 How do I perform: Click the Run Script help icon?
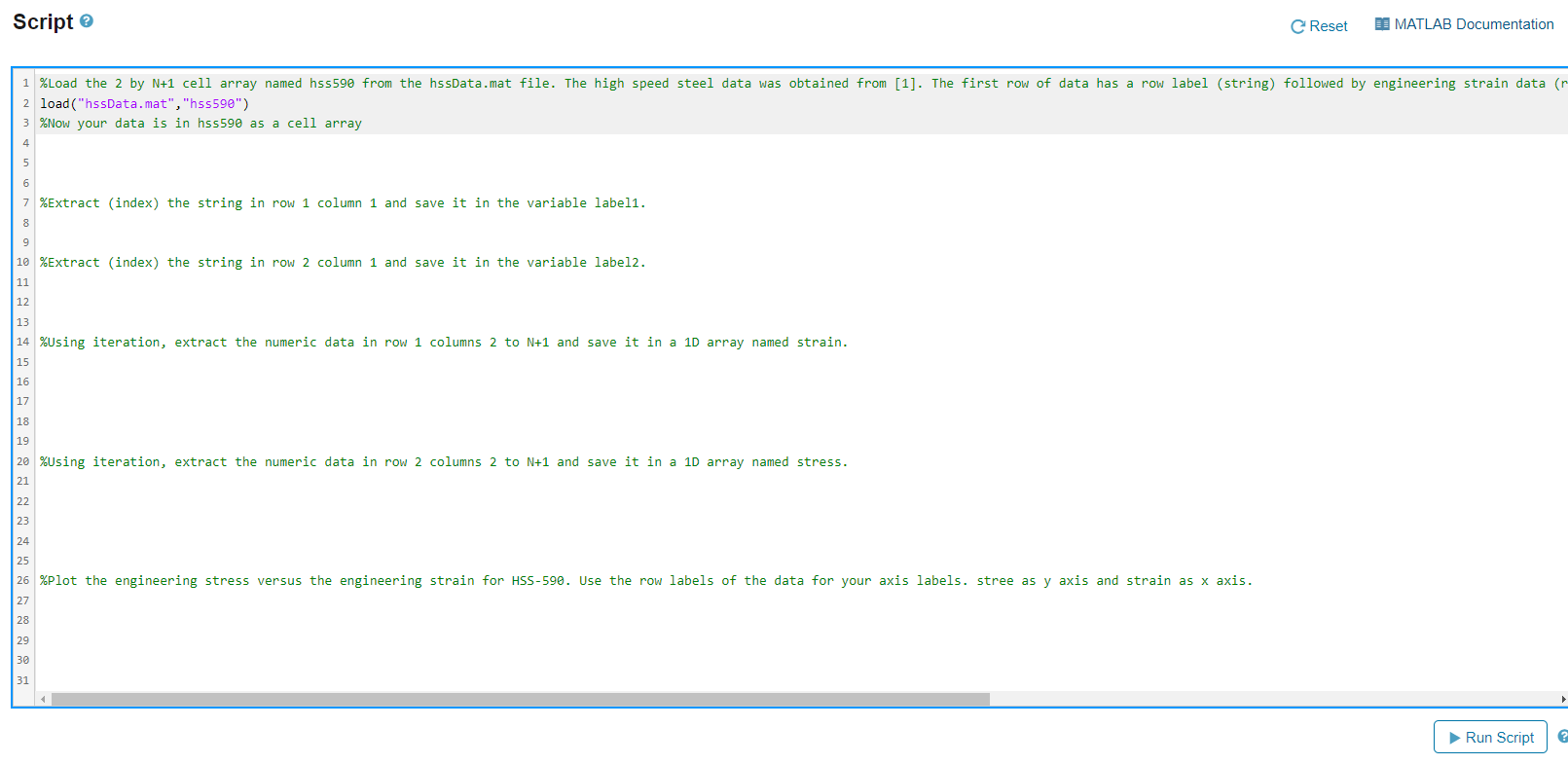click(x=1562, y=737)
